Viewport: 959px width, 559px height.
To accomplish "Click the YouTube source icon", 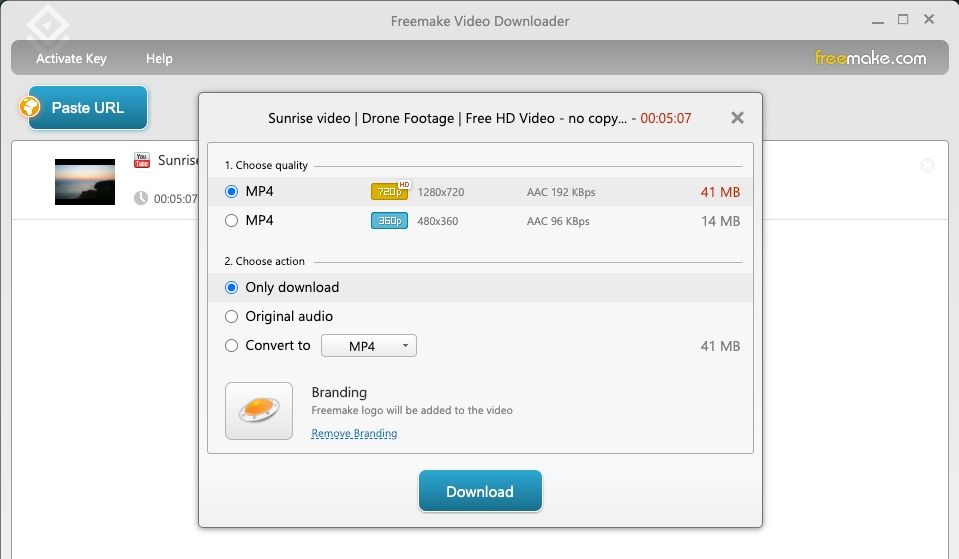I will [x=142, y=160].
